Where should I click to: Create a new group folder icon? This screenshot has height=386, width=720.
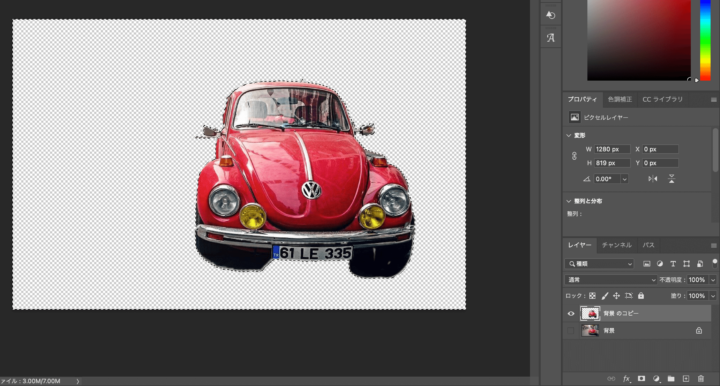click(671, 379)
